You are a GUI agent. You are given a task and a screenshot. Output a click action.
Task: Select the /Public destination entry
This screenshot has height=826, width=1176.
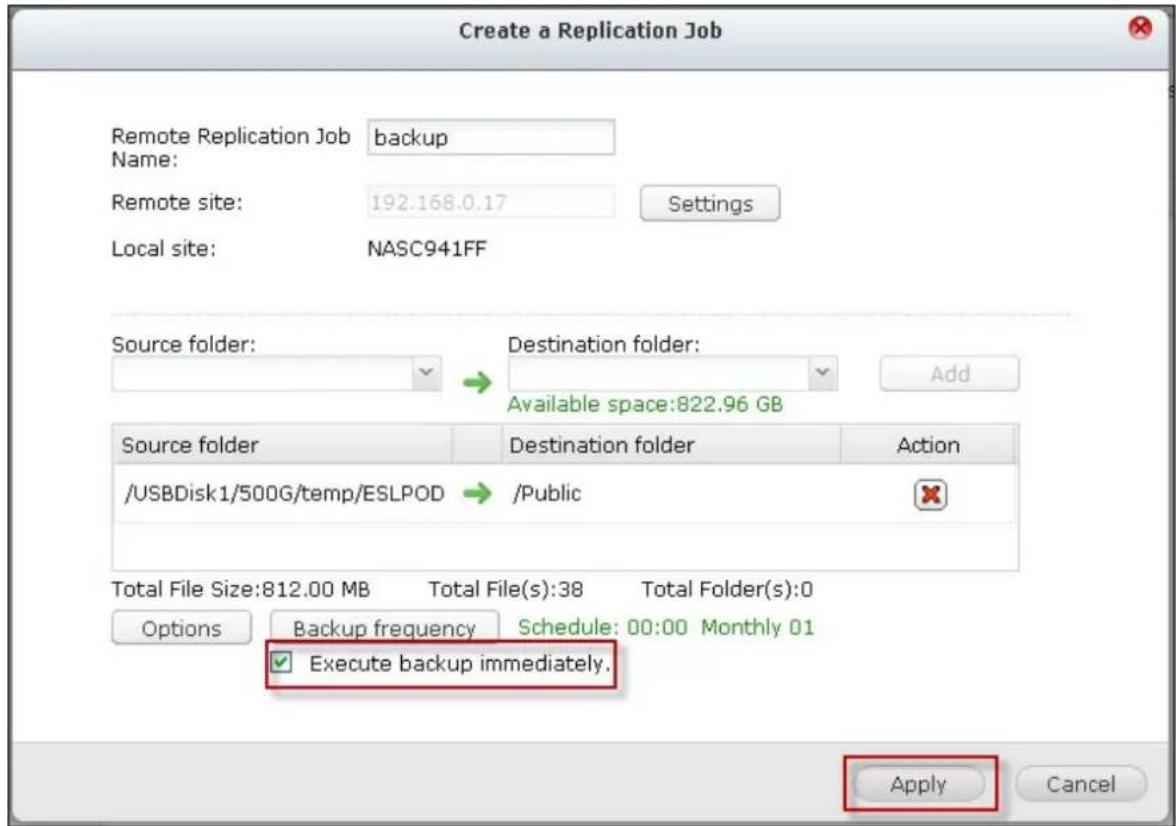pyautogui.click(x=547, y=493)
